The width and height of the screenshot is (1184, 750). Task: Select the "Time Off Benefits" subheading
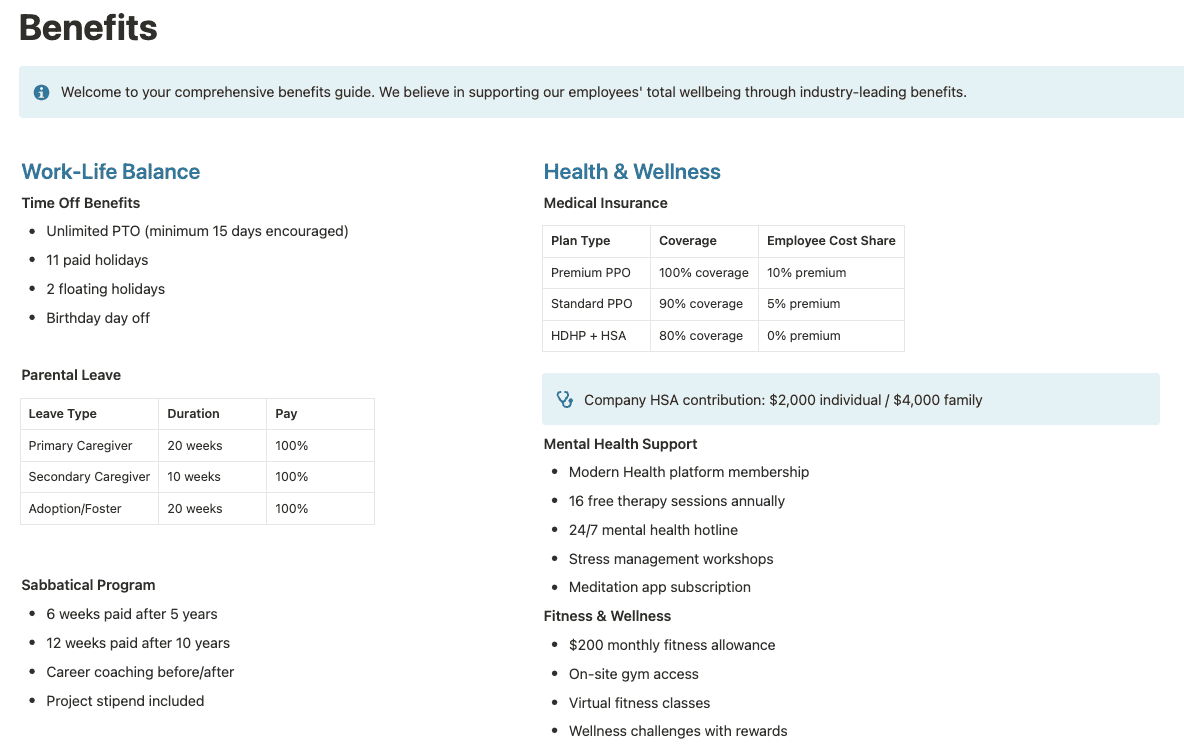81,203
